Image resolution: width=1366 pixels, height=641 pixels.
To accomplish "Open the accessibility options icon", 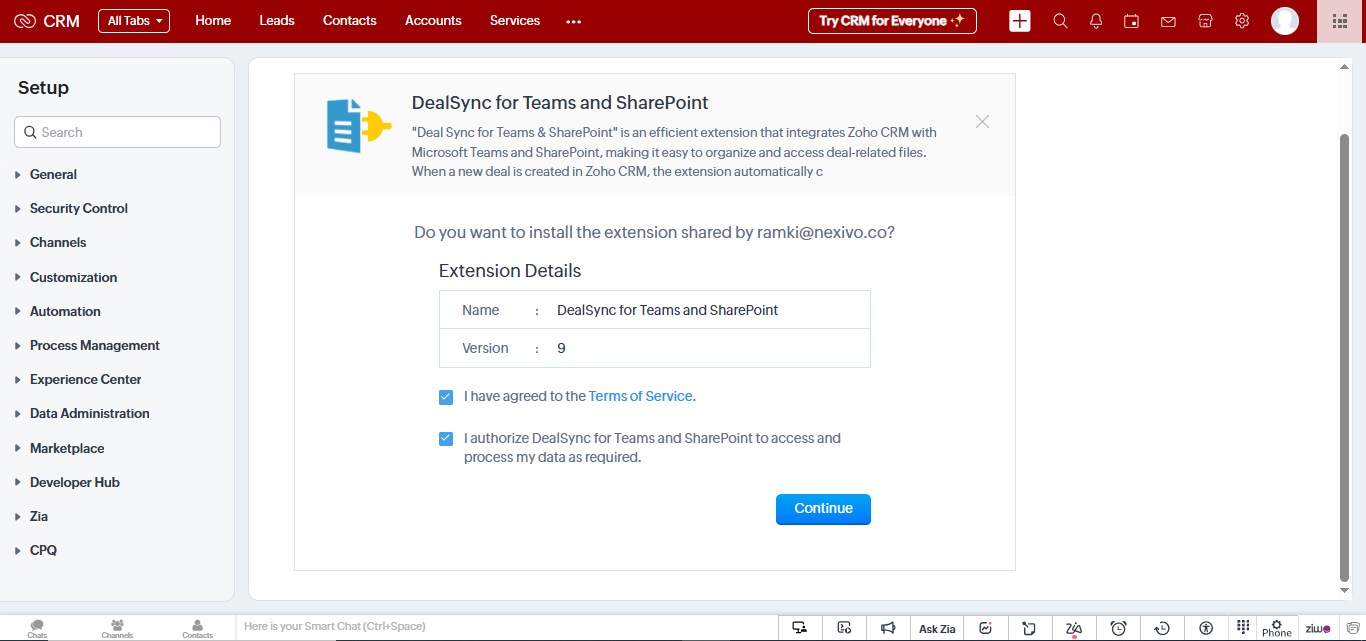I will coord(1206,628).
